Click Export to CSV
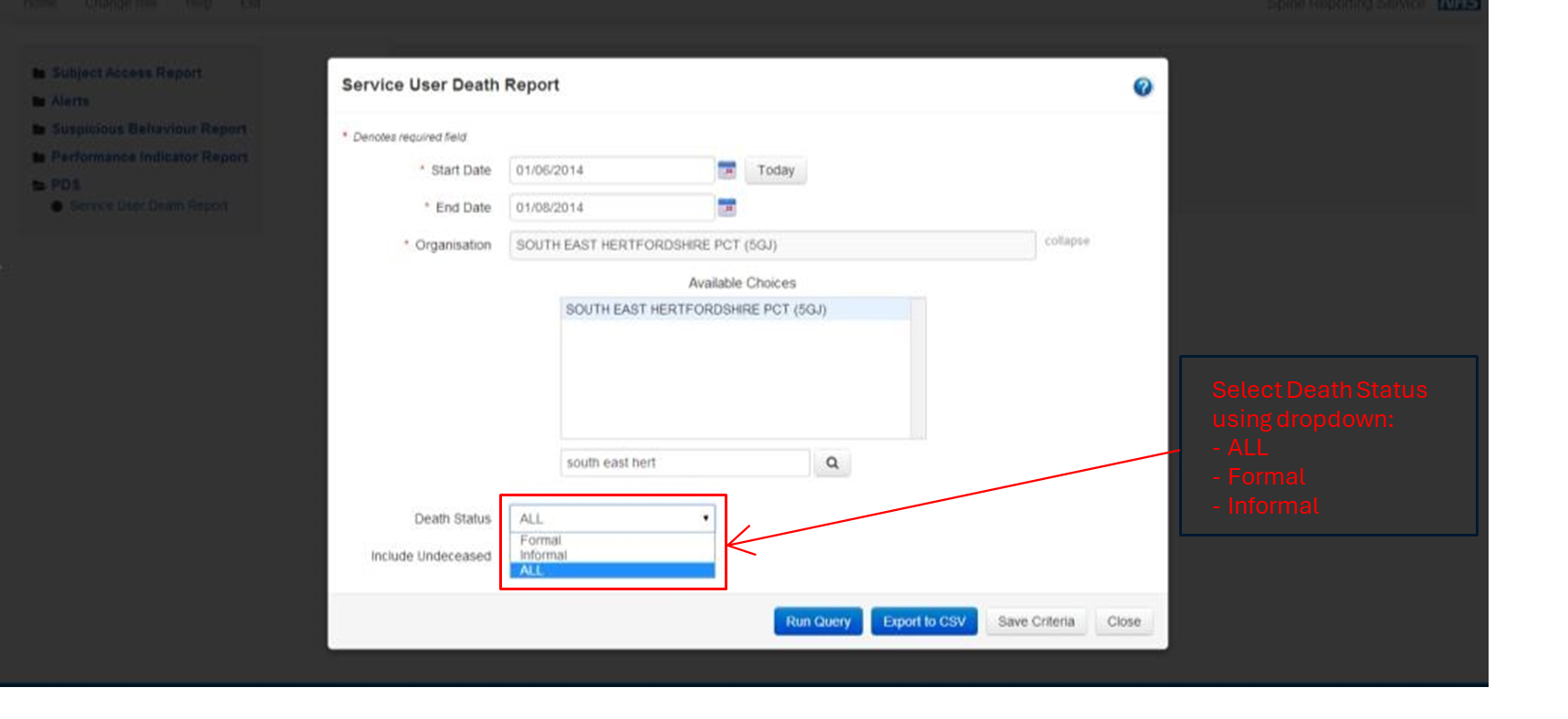Image resolution: width=1568 pixels, height=719 pixels. tap(924, 621)
